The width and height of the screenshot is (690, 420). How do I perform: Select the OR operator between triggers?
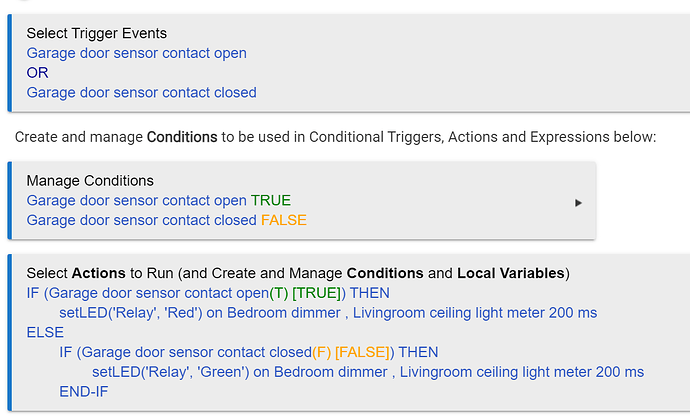click(x=37, y=73)
